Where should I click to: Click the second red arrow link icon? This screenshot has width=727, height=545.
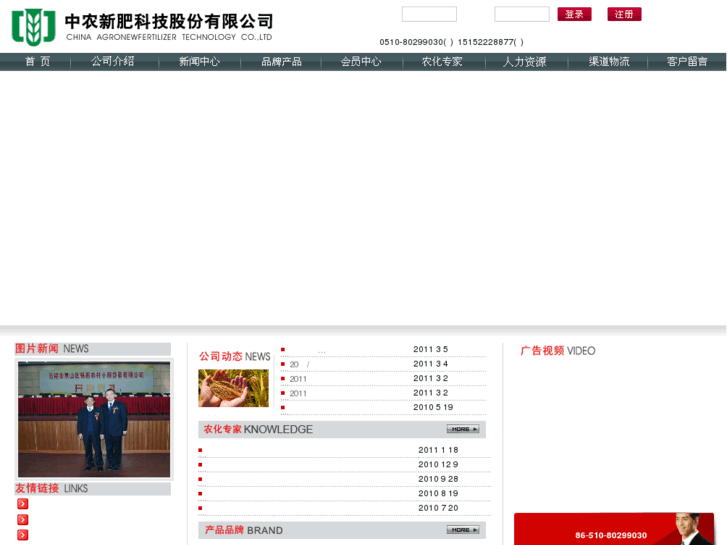pyautogui.click(x=22, y=519)
